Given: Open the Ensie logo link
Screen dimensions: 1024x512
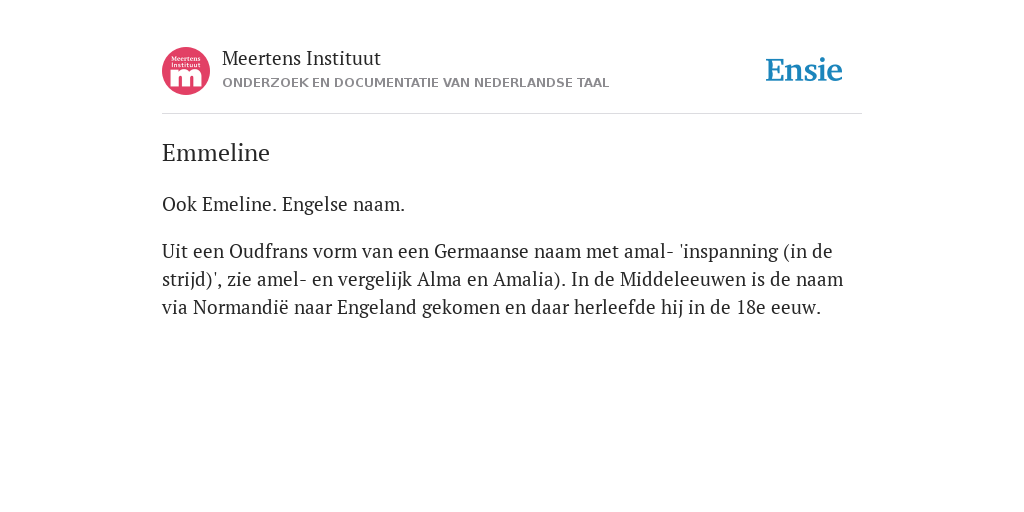Looking at the screenshot, I should [804, 70].
